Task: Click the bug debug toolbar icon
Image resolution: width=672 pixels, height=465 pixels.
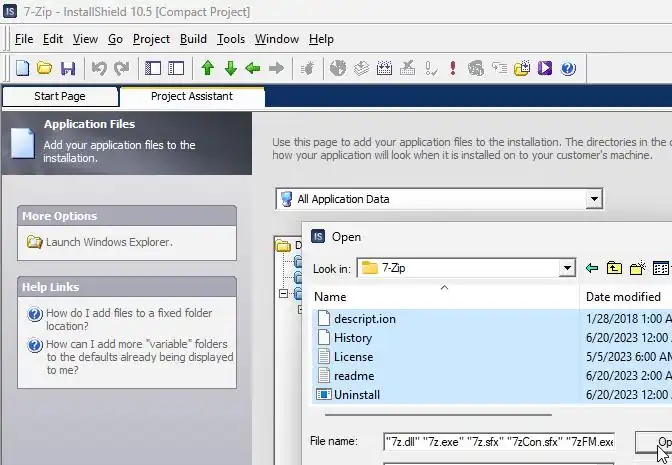Action: point(307,68)
